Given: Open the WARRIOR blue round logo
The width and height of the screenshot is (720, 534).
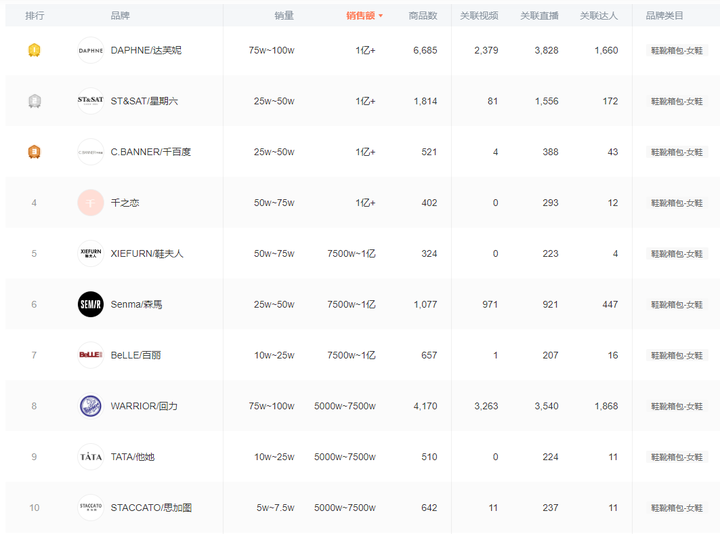Looking at the screenshot, I should (90, 406).
